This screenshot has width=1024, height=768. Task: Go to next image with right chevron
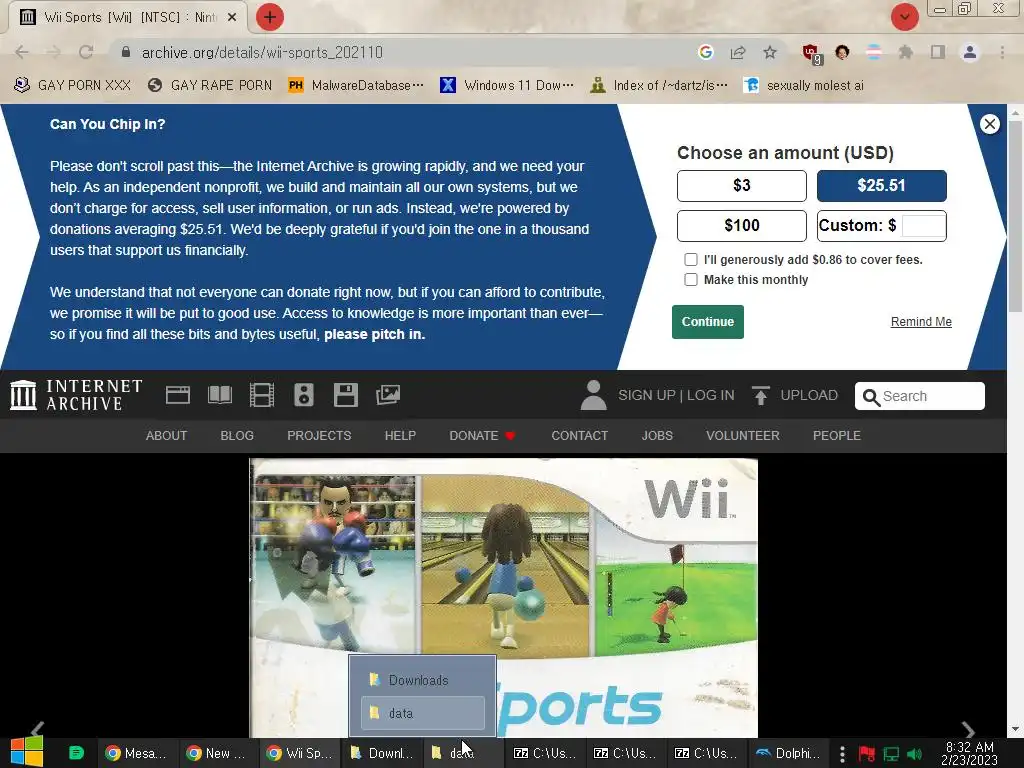coord(968,730)
